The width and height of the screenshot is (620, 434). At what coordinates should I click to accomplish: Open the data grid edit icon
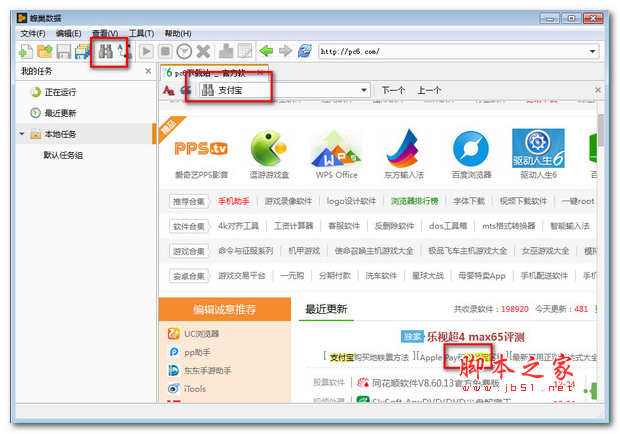(245, 51)
